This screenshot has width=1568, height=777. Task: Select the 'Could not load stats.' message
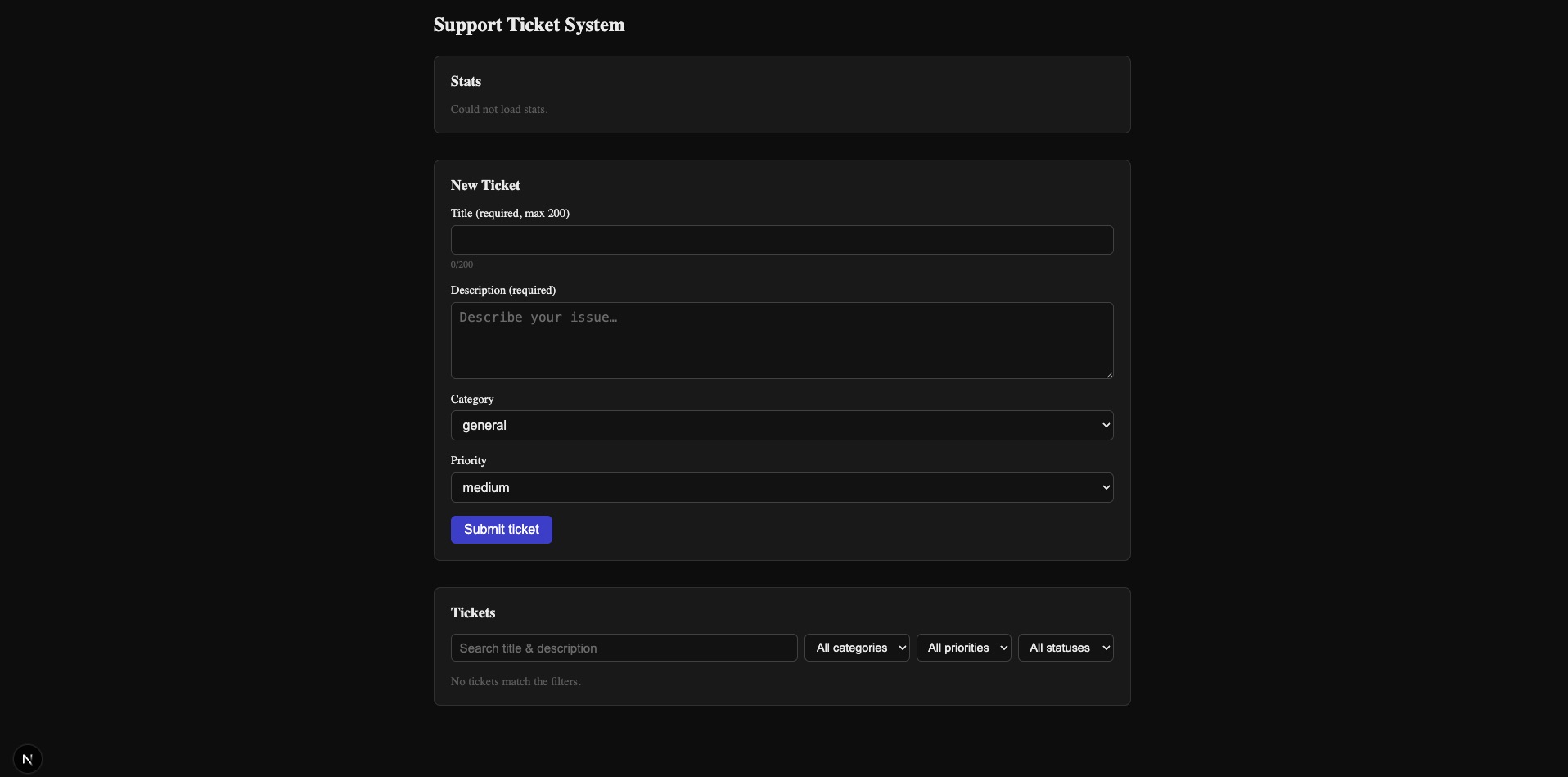click(x=499, y=109)
